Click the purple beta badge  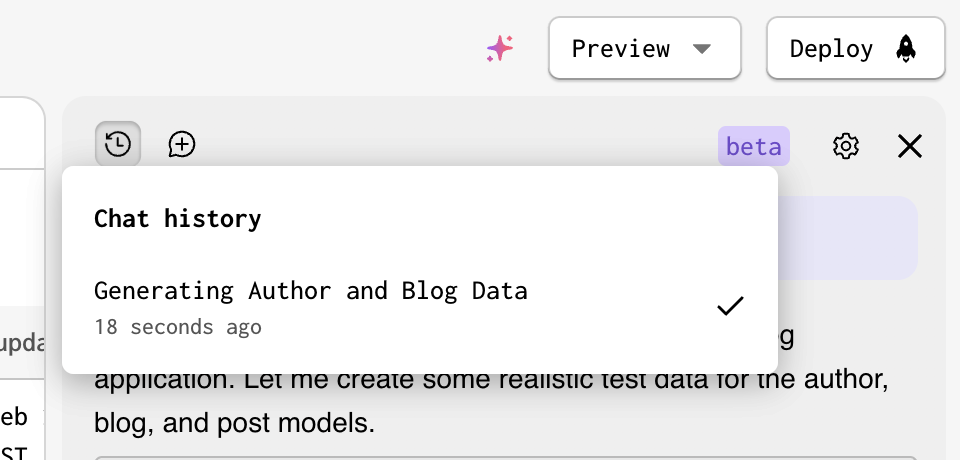(754, 146)
